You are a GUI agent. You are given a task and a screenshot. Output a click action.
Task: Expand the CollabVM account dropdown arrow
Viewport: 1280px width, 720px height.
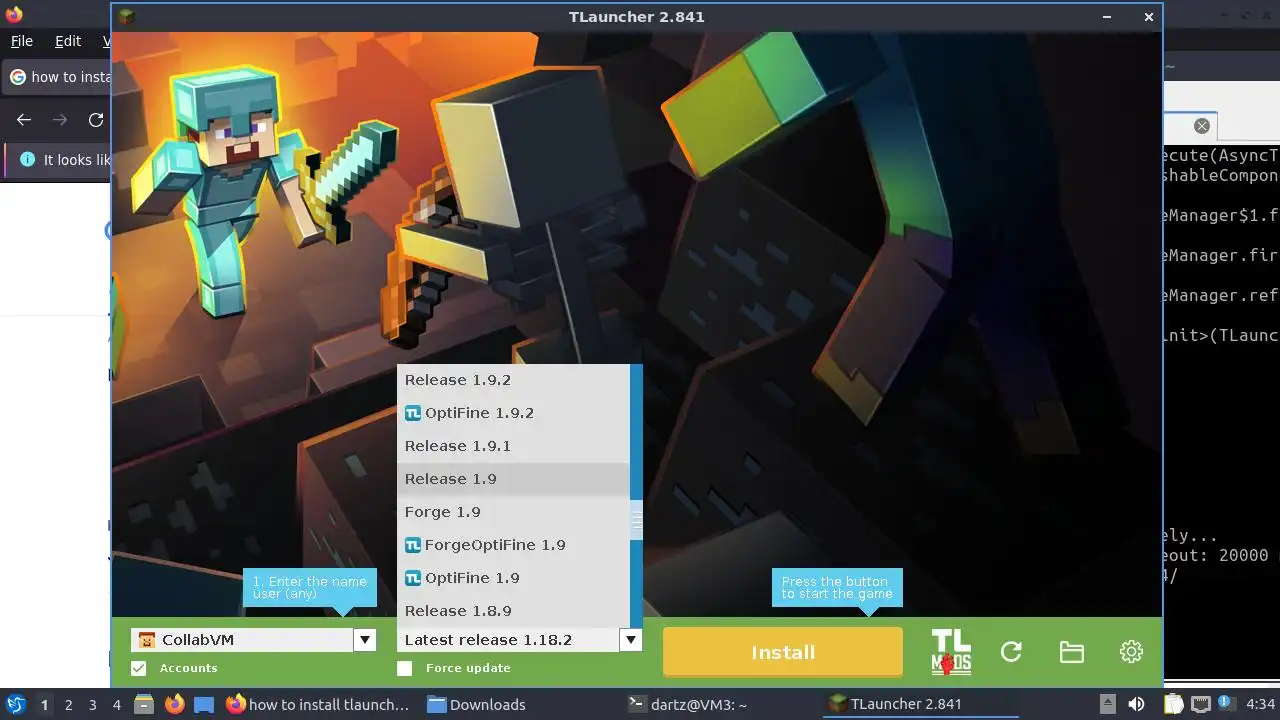[365, 640]
